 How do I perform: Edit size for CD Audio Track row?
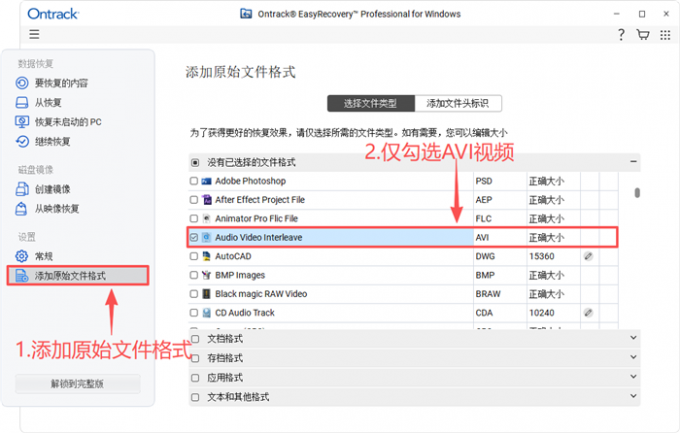[588, 313]
